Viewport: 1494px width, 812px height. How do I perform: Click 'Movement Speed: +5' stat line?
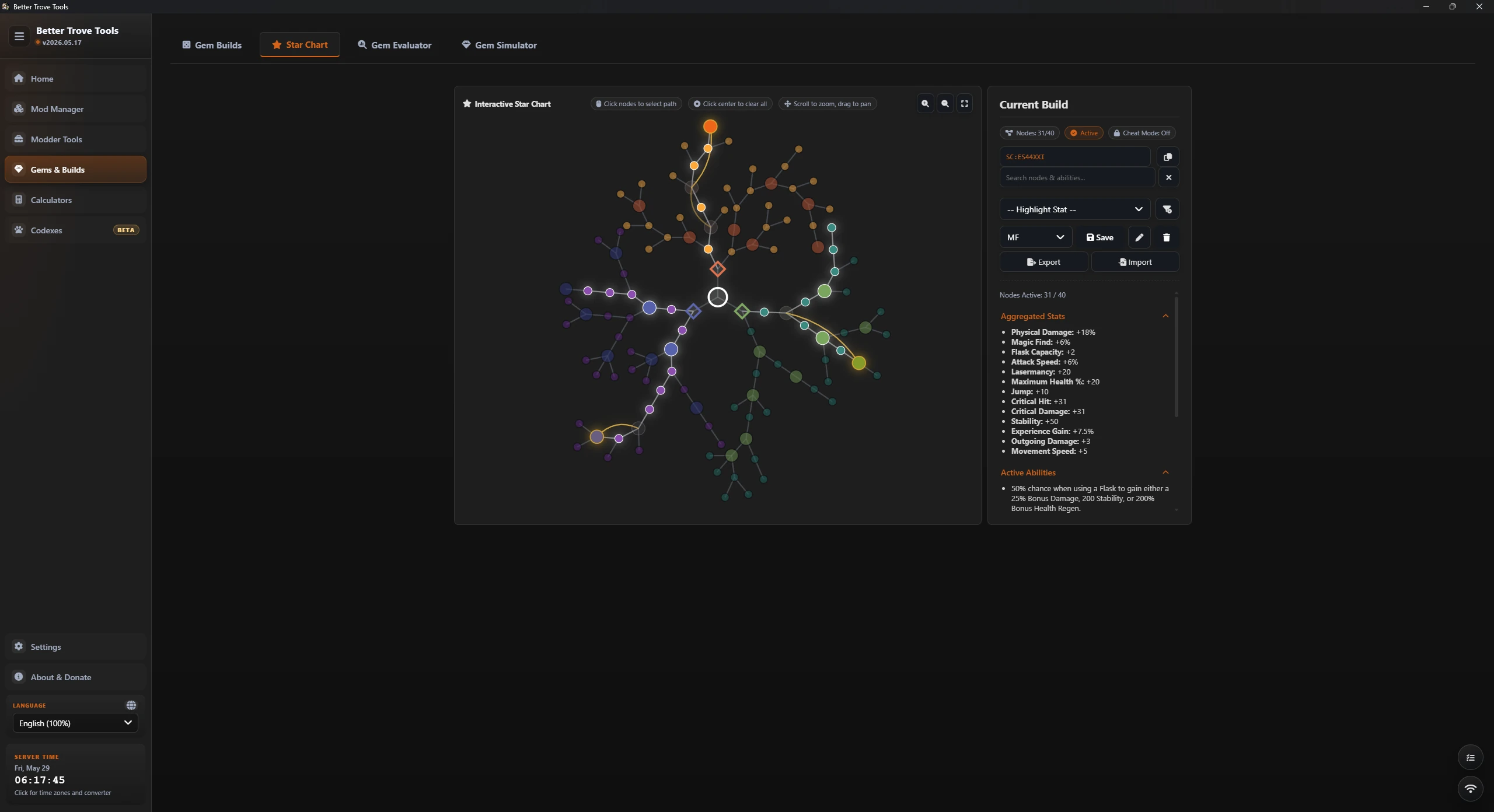click(x=1049, y=451)
